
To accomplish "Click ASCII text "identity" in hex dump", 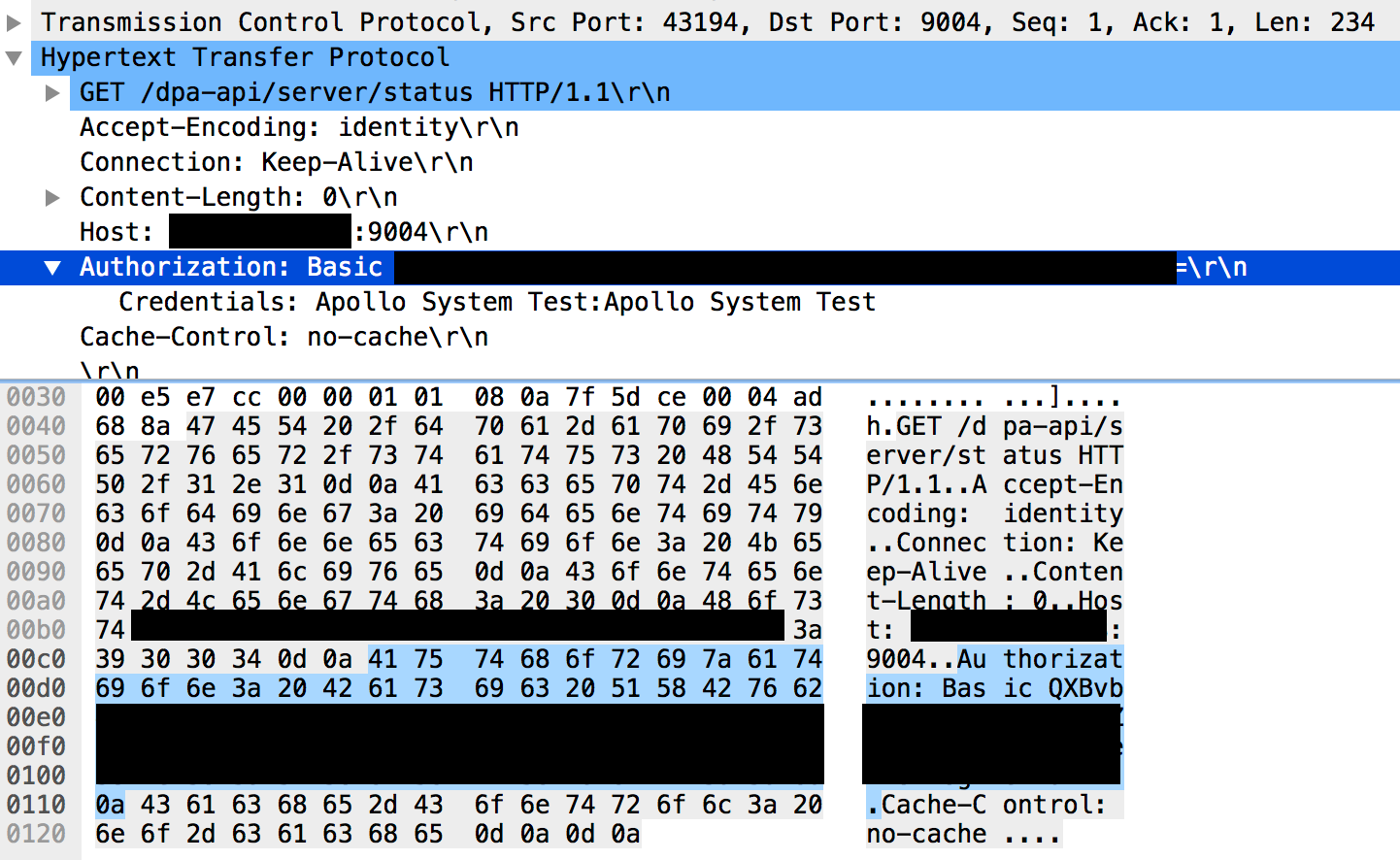I will click(x=1063, y=513).
